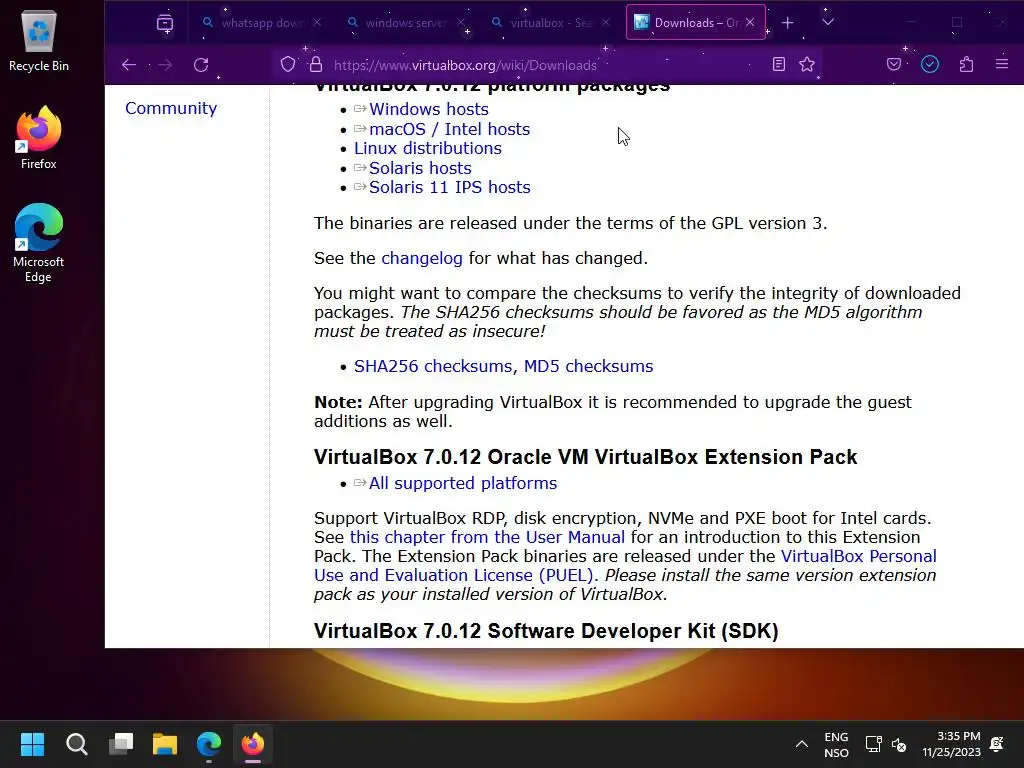This screenshot has height=768, width=1024.
Task: Open the blue checkmark toolbar icon
Action: pos(930,64)
